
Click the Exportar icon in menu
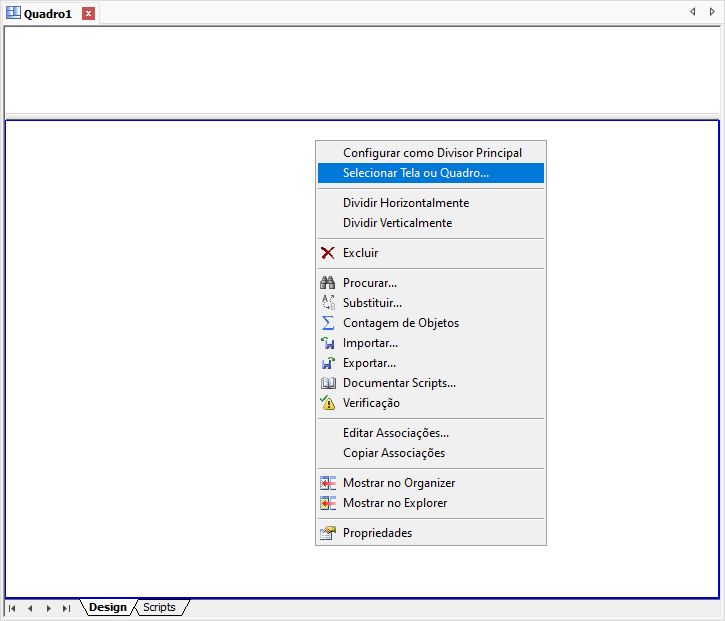(327, 363)
